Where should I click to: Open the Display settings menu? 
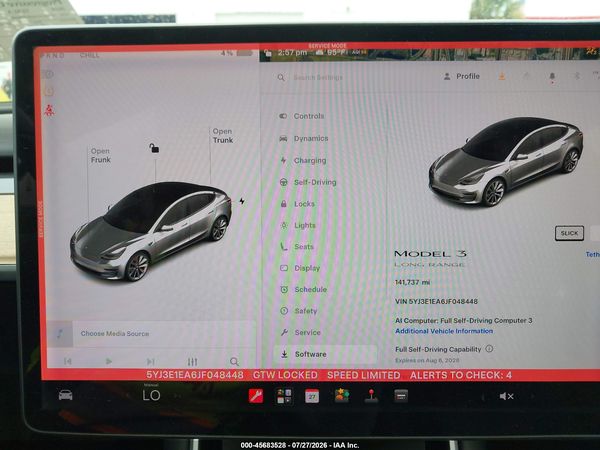(300, 268)
